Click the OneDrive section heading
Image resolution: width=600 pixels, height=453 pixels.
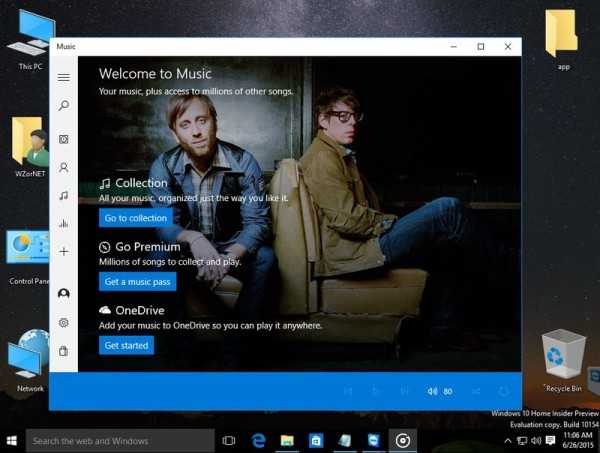(140, 310)
